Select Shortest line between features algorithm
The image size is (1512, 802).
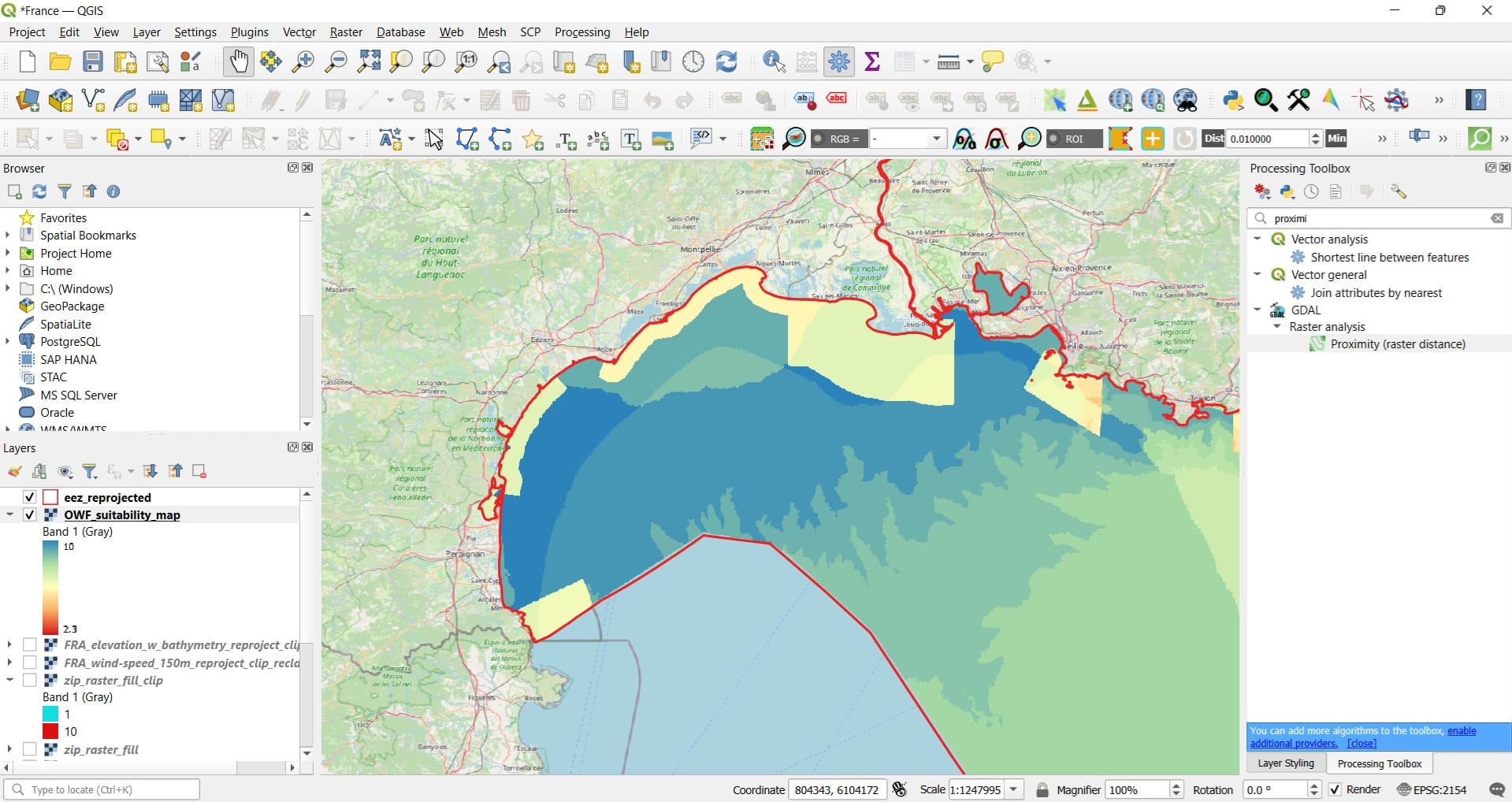coord(1390,257)
